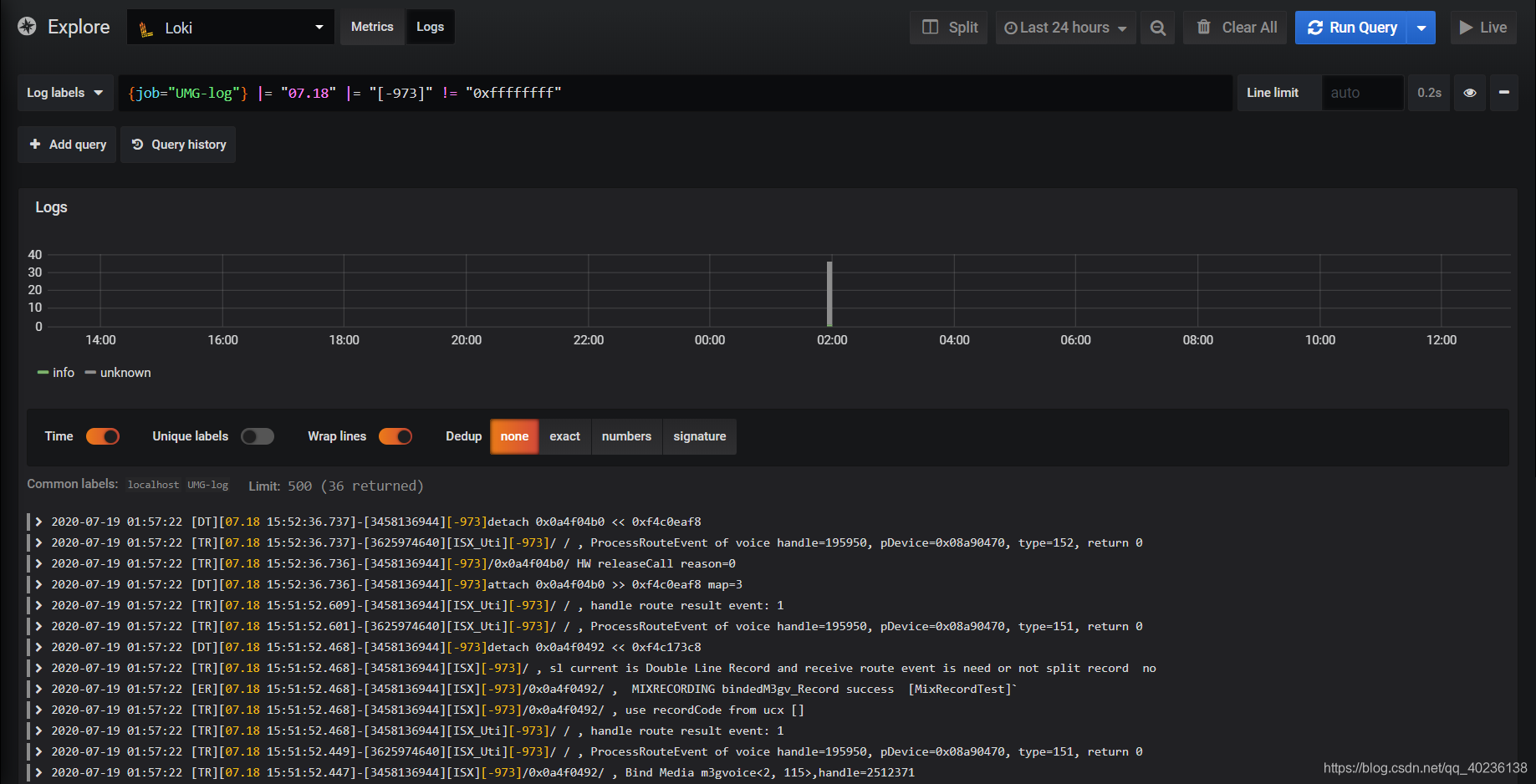Open the Last 24 hours time picker
The height and width of the screenshot is (784, 1536).
tap(1064, 28)
